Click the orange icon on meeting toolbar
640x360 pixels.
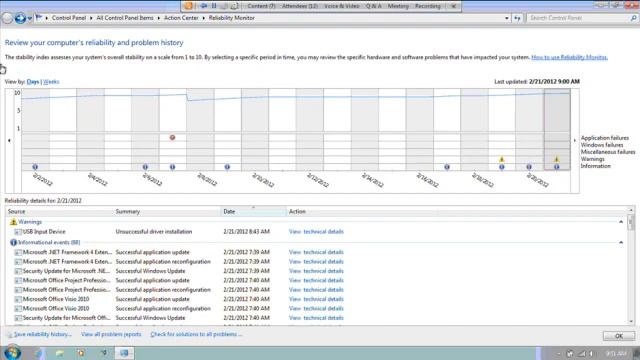(x=188, y=6)
